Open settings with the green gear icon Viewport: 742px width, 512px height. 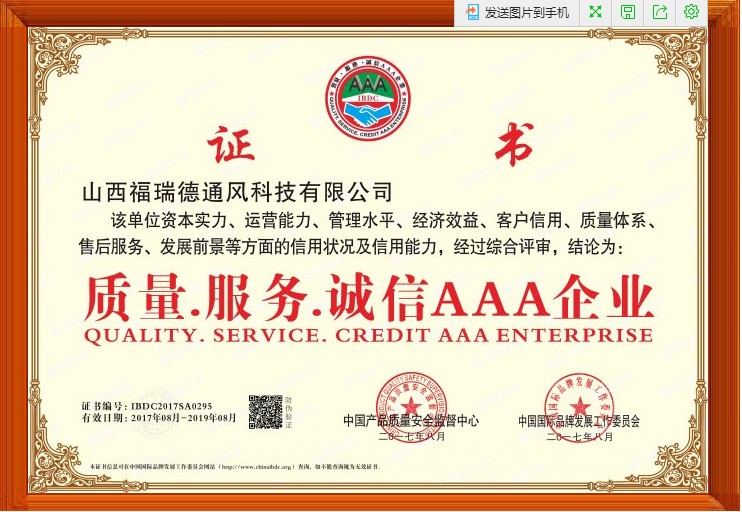tap(691, 11)
